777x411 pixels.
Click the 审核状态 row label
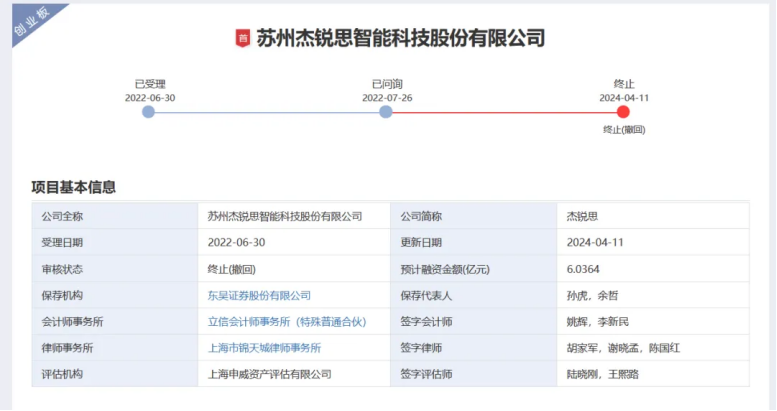[x=62, y=269]
